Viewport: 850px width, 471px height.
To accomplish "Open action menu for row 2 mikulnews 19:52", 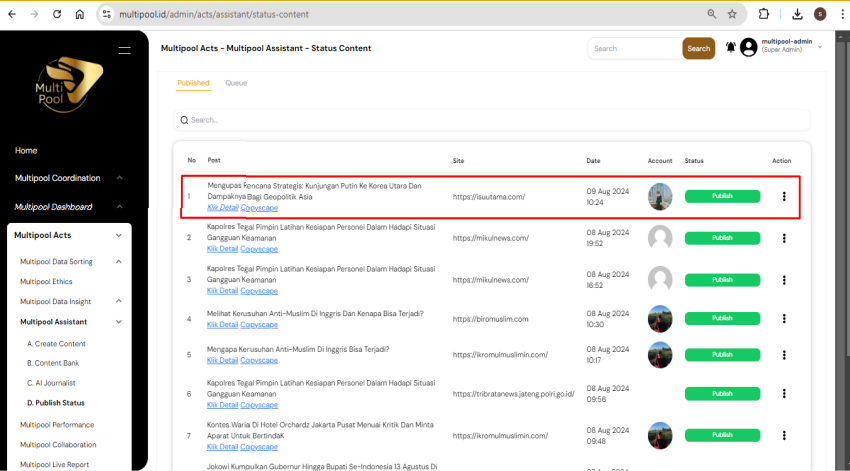I will pyautogui.click(x=784, y=238).
